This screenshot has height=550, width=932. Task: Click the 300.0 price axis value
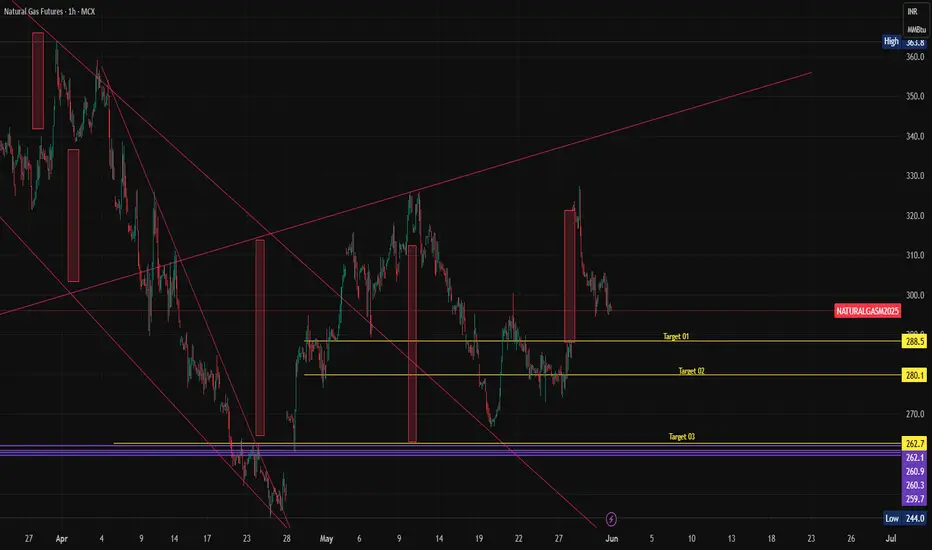915,295
